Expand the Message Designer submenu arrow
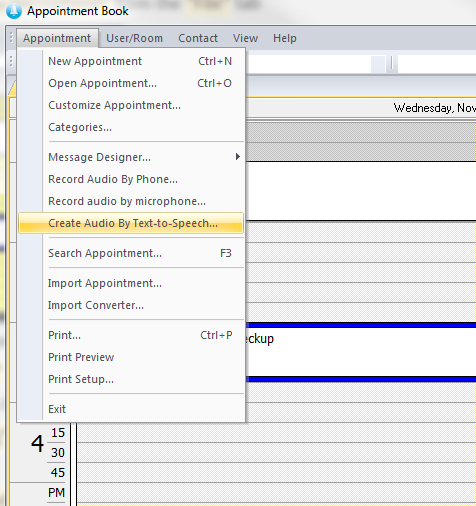The width and height of the screenshot is (476, 506). [x=238, y=157]
